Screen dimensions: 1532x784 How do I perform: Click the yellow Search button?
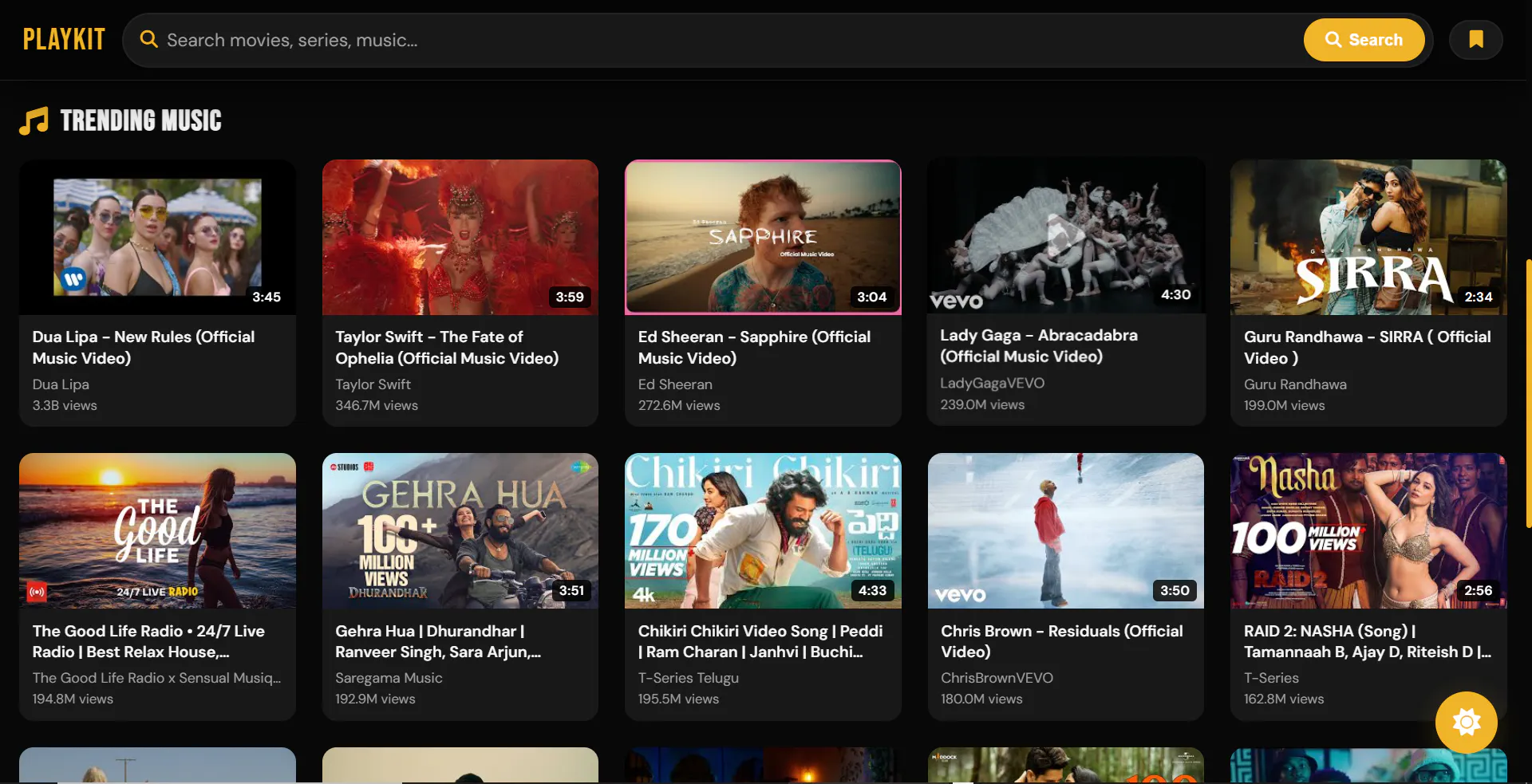tap(1364, 40)
